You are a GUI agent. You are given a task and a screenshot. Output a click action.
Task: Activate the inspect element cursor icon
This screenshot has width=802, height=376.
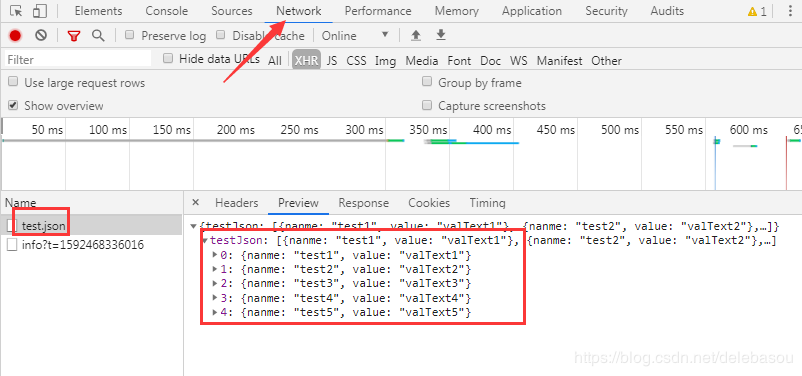(16, 11)
